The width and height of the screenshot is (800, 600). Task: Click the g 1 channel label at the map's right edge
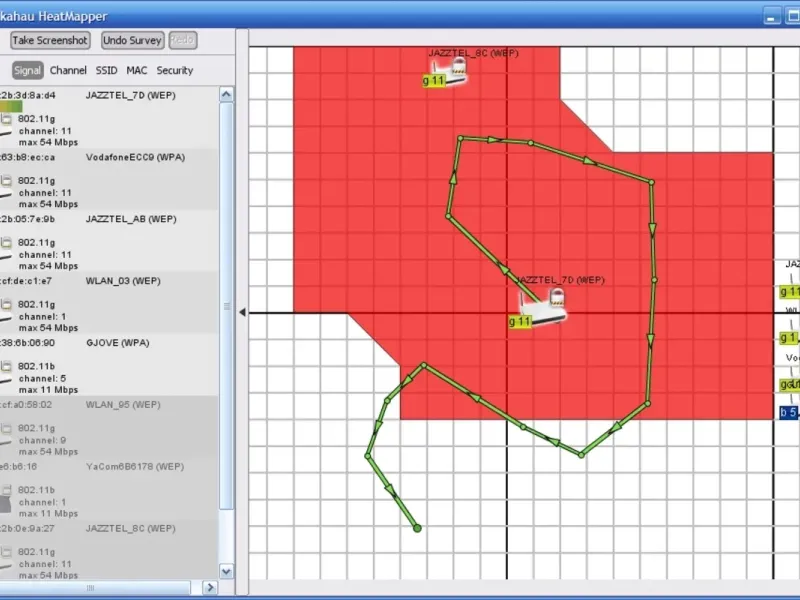(789, 338)
